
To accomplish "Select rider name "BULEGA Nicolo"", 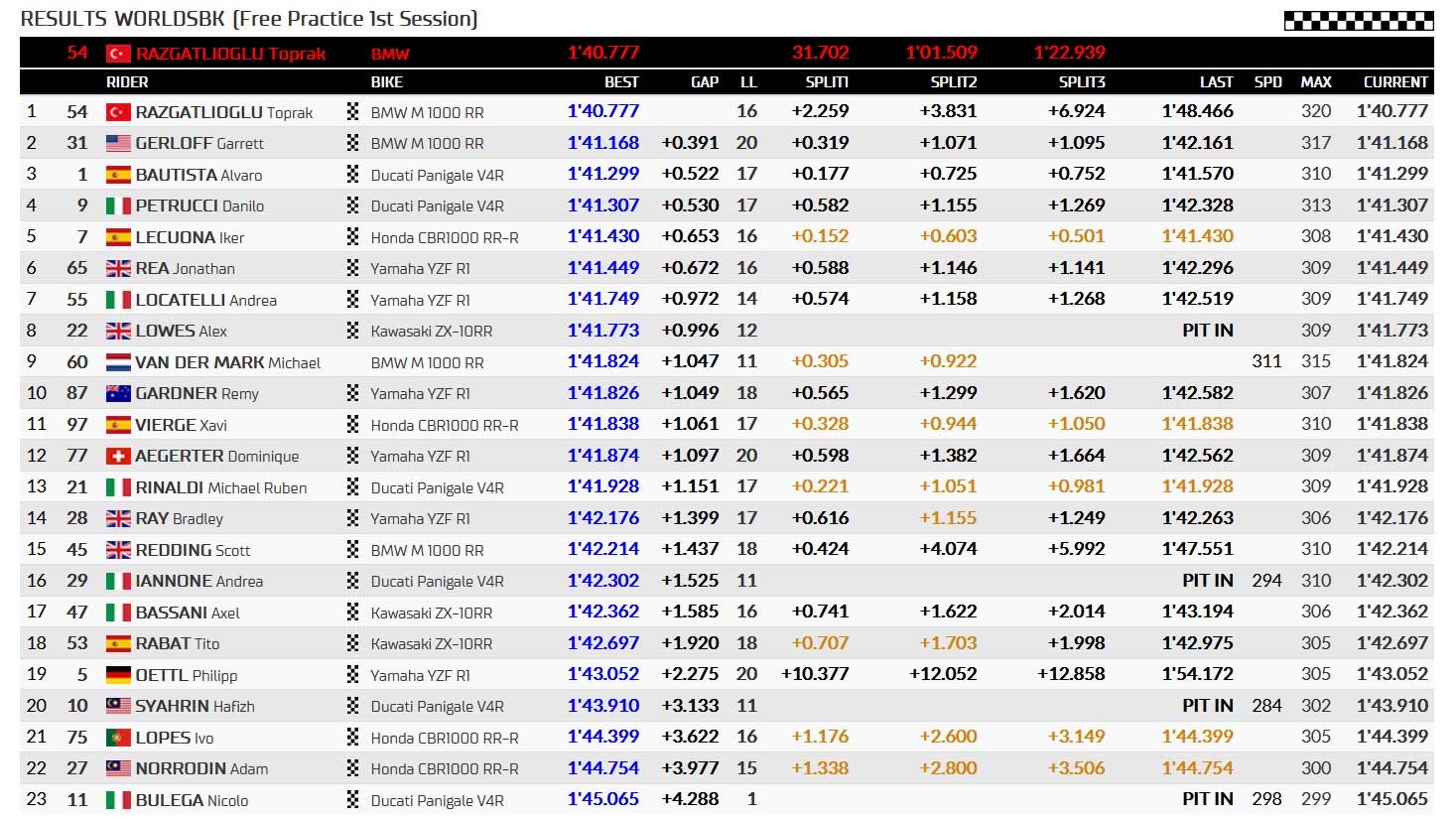I will 192,800.
